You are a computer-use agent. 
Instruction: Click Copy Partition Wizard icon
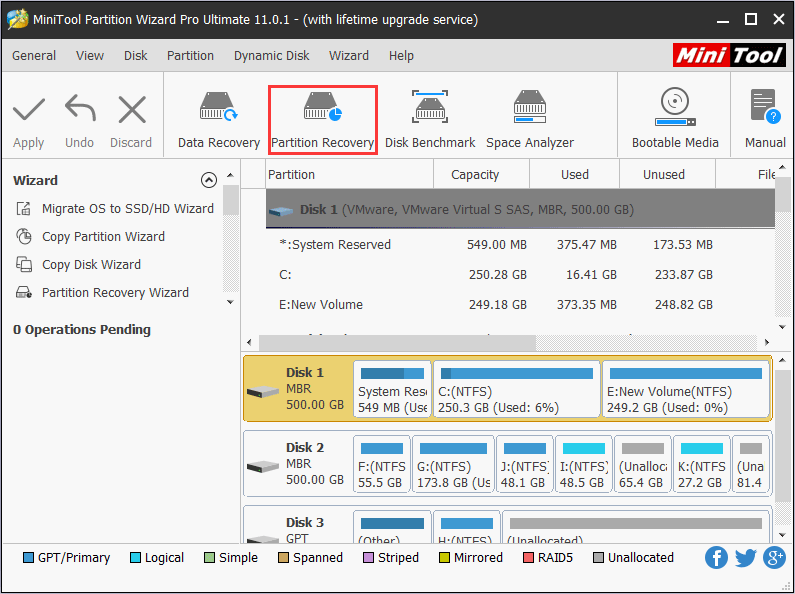point(24,236)
